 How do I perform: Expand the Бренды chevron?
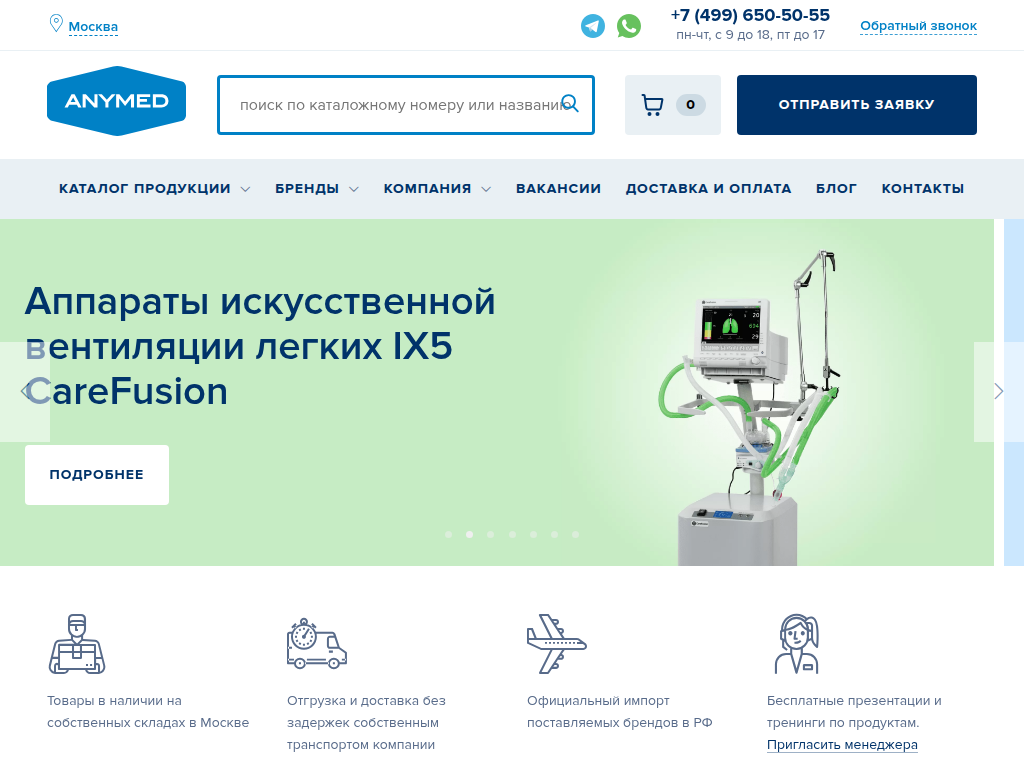[353, 189]
